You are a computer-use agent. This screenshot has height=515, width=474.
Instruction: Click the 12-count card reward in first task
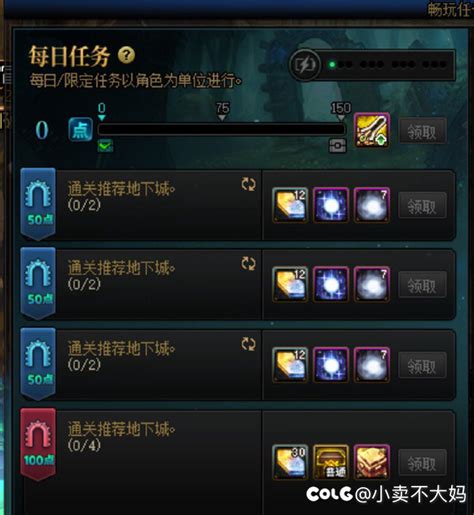[290, 205]
